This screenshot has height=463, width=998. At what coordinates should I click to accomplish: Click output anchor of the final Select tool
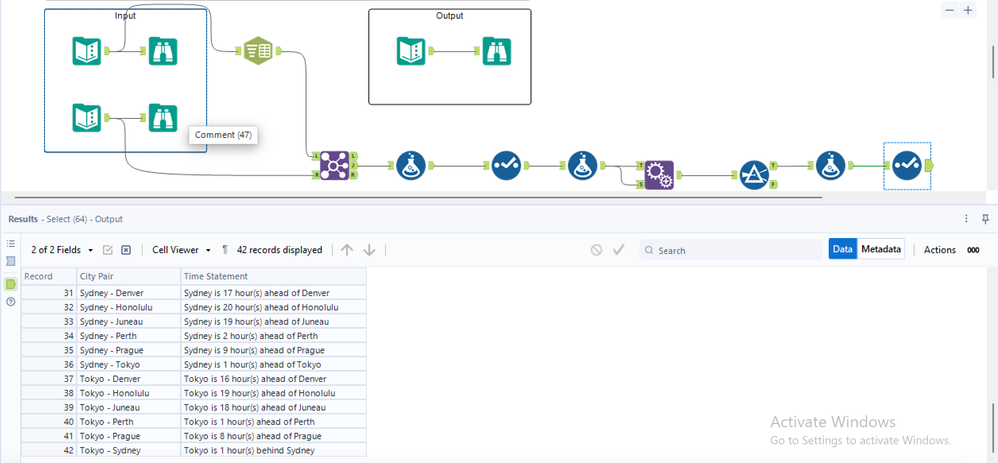(x=929, y=166)
